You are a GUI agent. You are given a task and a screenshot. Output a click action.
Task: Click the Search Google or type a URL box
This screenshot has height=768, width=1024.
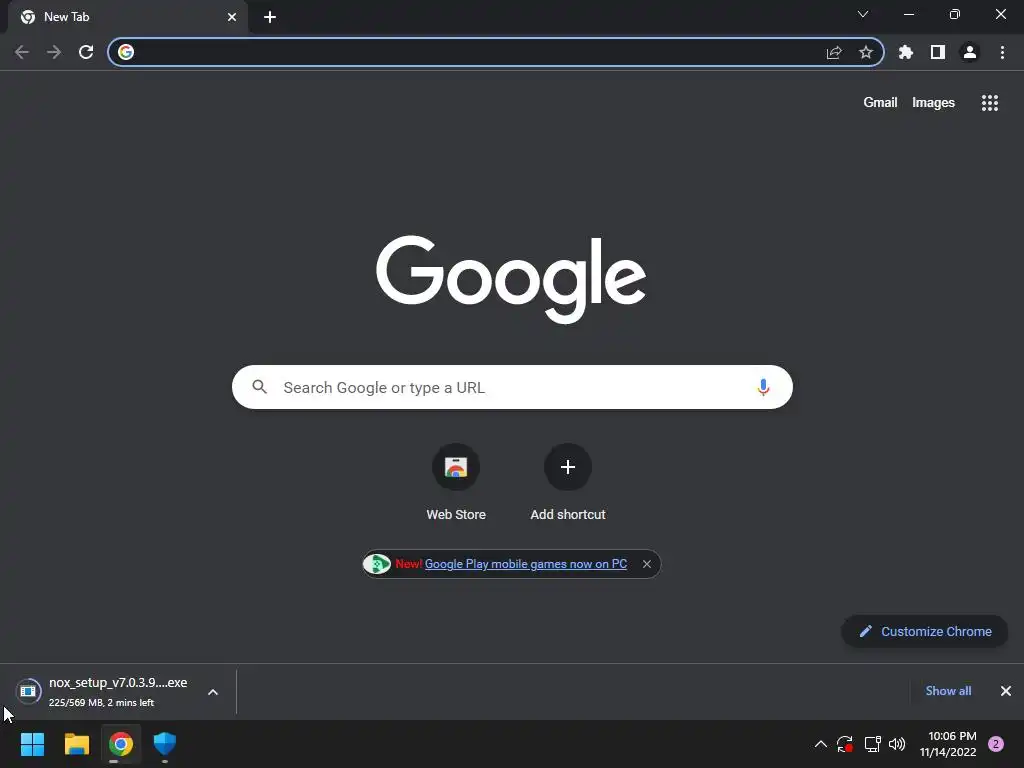pos(512,387)
